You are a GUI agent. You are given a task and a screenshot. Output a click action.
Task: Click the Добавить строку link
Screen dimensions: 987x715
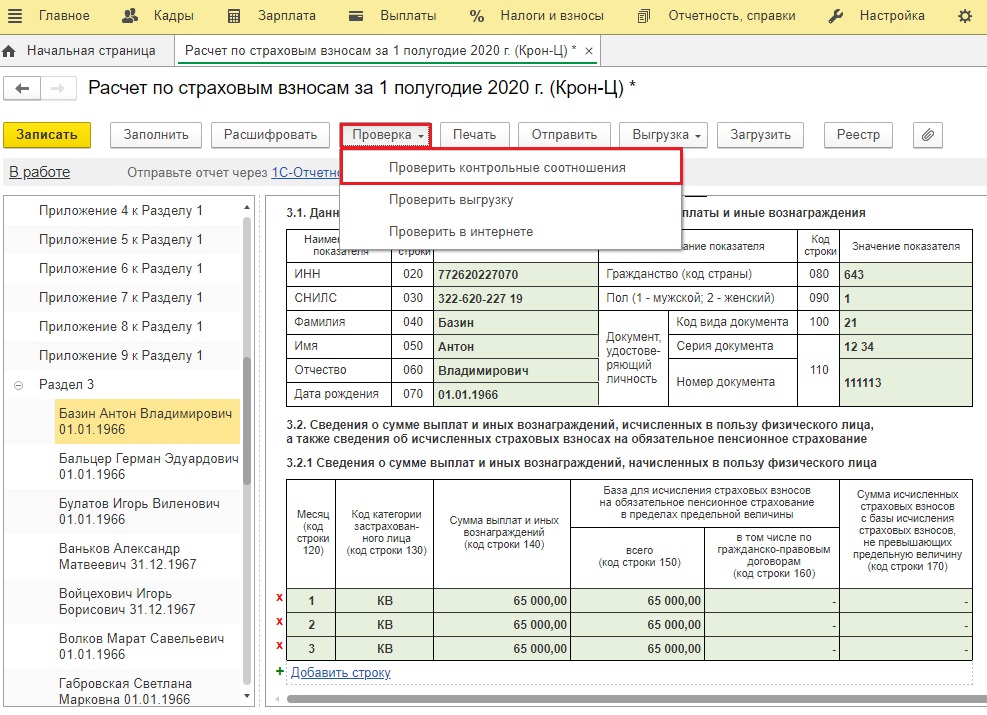[x=341, y=672]
